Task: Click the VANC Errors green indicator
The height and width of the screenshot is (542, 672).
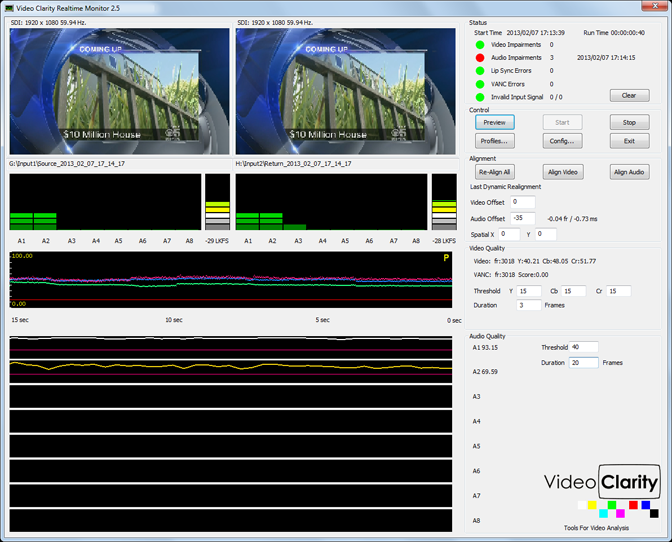Action: pos(481,84)
